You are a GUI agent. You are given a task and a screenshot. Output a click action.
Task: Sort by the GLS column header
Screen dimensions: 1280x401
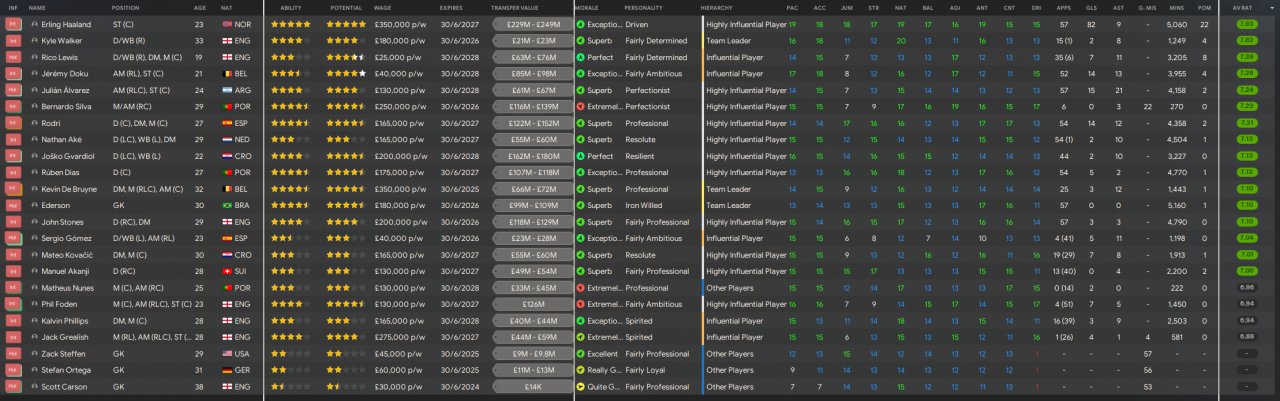tap(1090, 7)
